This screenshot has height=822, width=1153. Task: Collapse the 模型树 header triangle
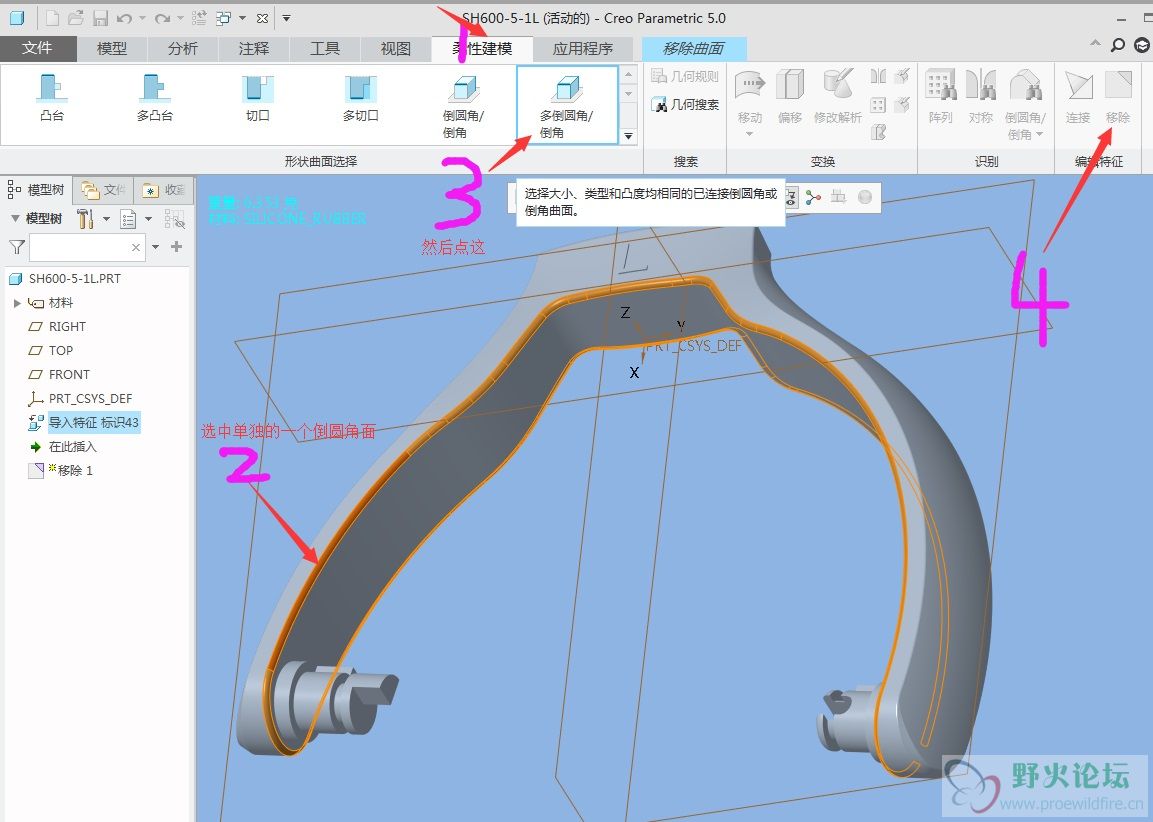(15, 218)
